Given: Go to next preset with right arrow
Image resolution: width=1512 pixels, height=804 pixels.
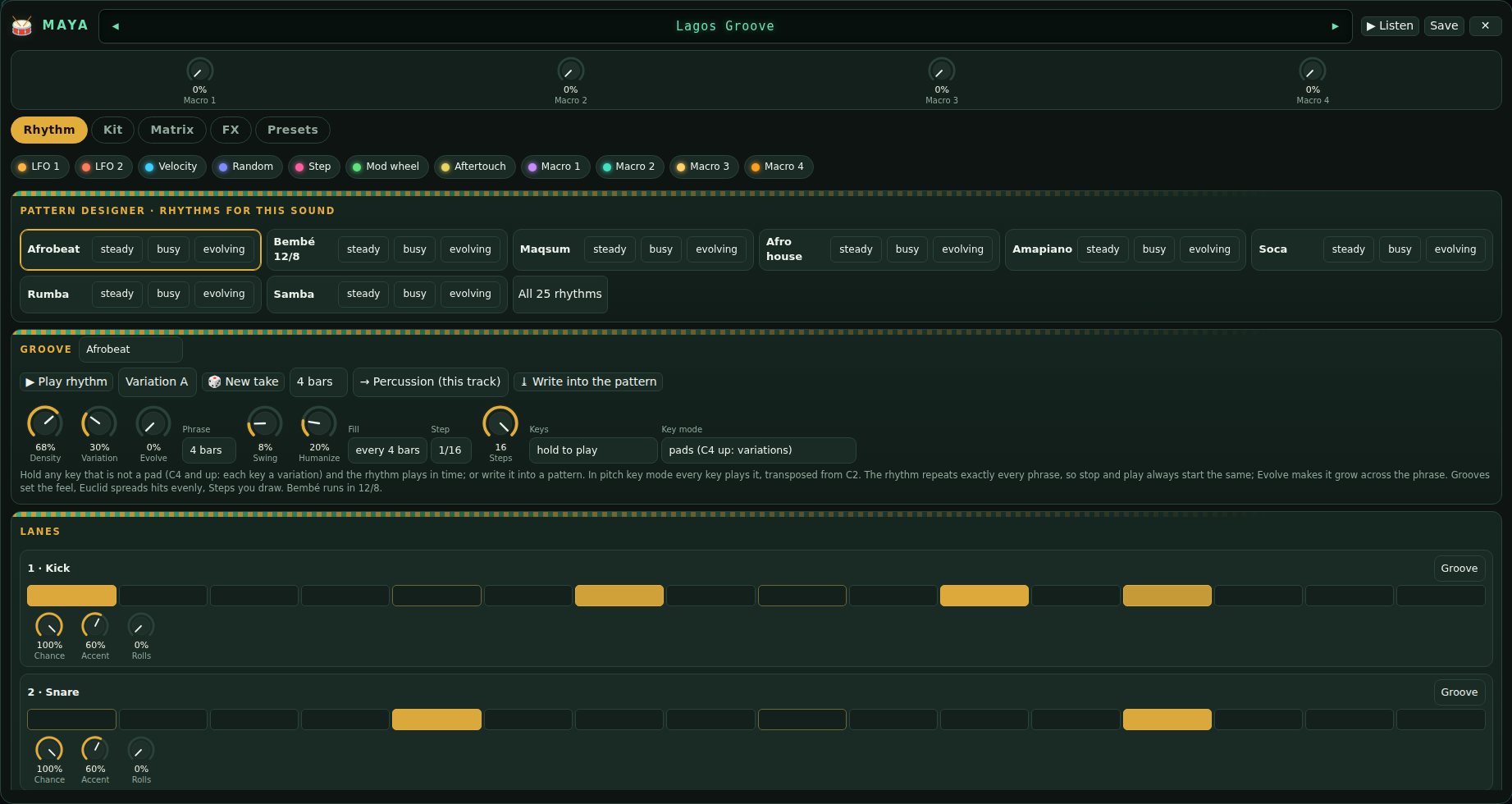Looking at the screenshot, I should point(1335,26).
